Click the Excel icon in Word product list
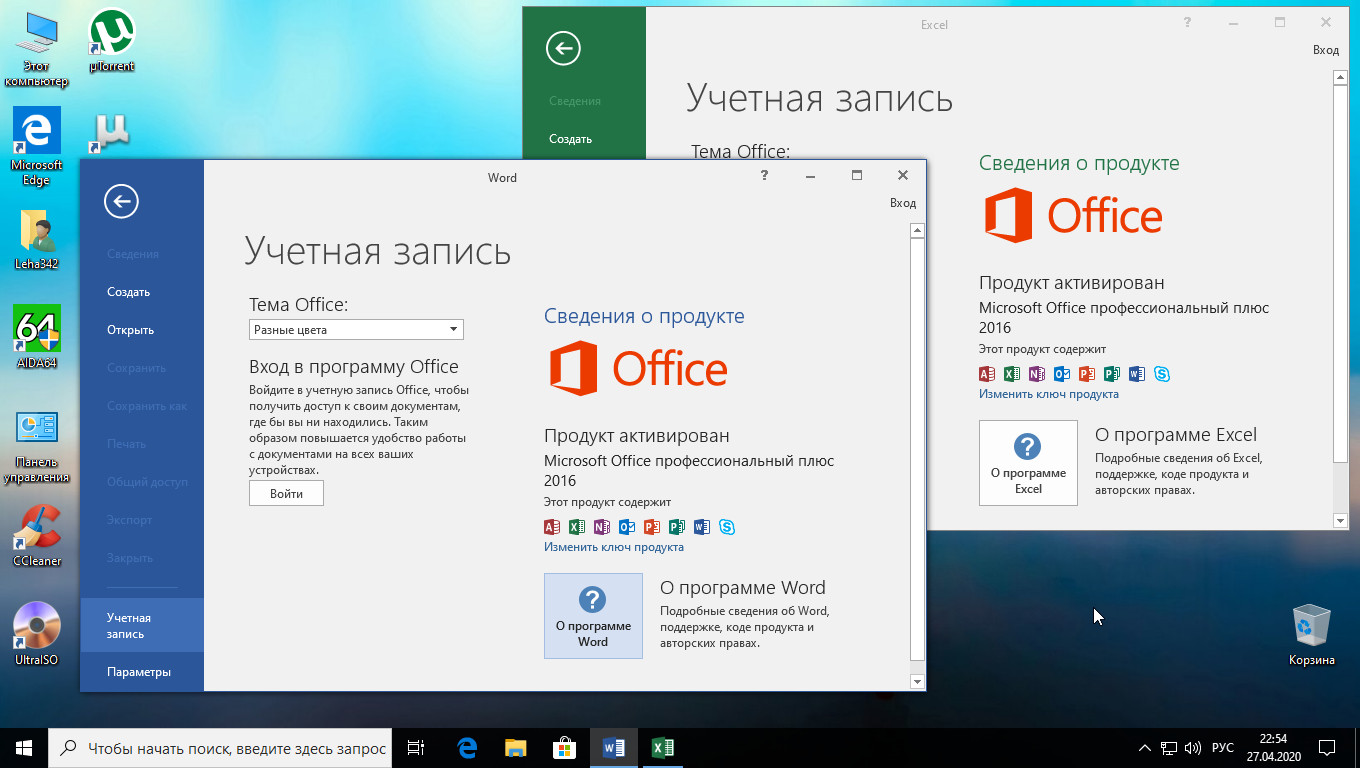The image size is (1360, 768). [x=577, y=527]
